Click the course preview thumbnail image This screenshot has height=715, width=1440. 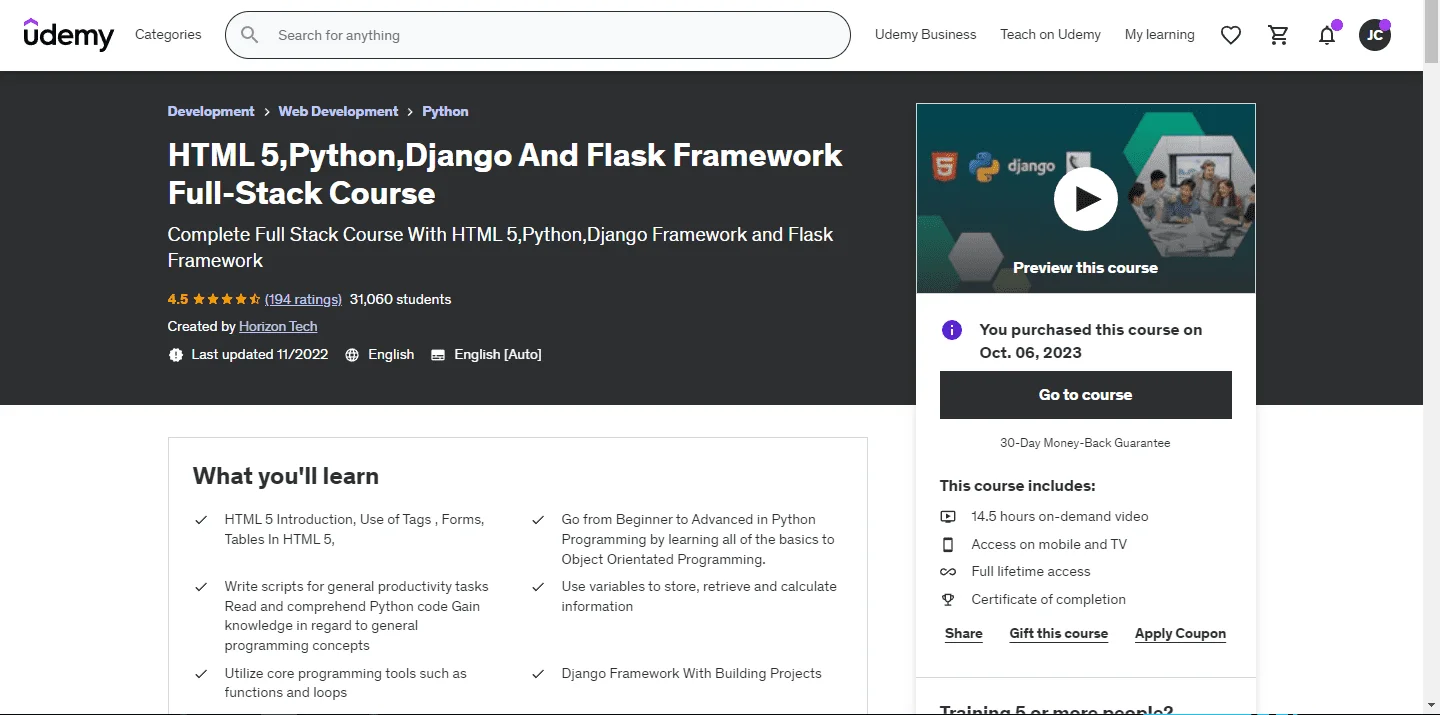click(1085, 199)
